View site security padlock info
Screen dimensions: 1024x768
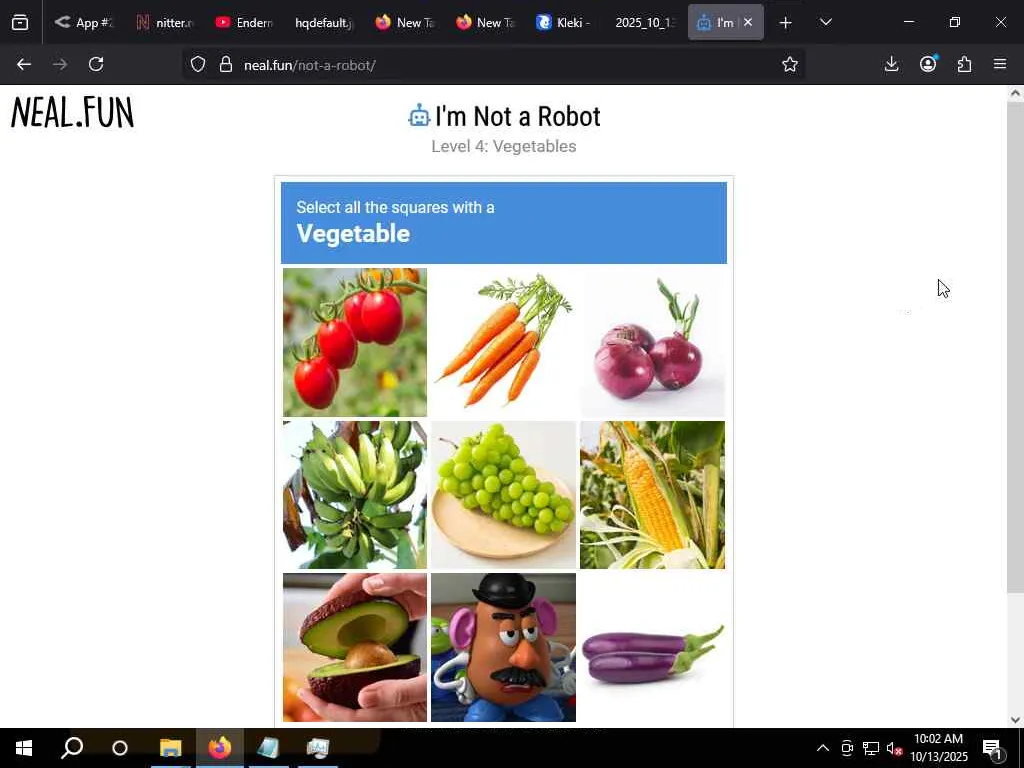226,64
